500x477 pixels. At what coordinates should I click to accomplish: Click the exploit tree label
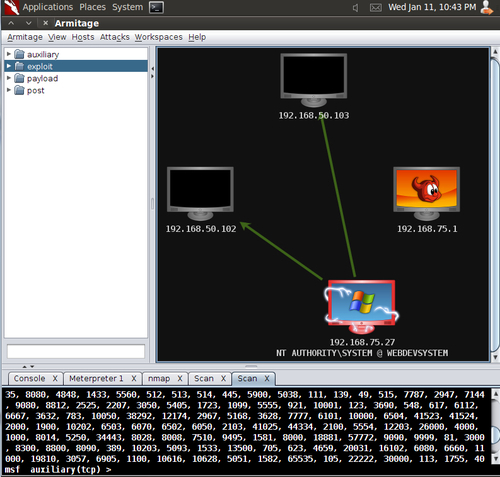(40, 66)
